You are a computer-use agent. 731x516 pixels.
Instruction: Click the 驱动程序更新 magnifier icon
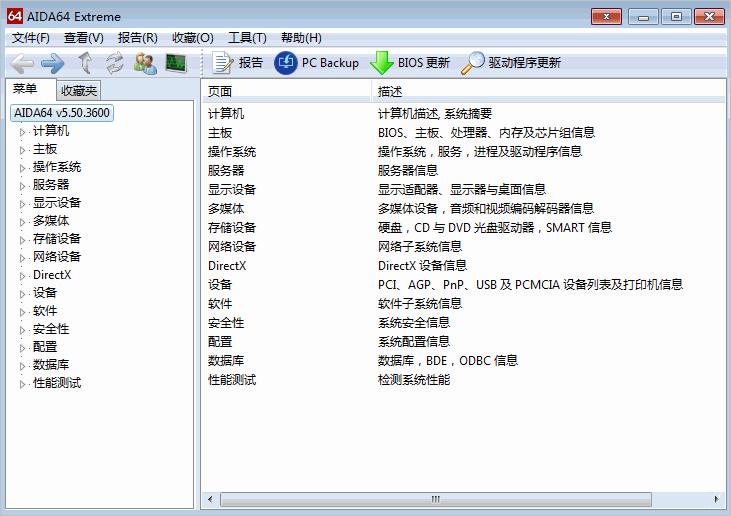tap(473, 63)
